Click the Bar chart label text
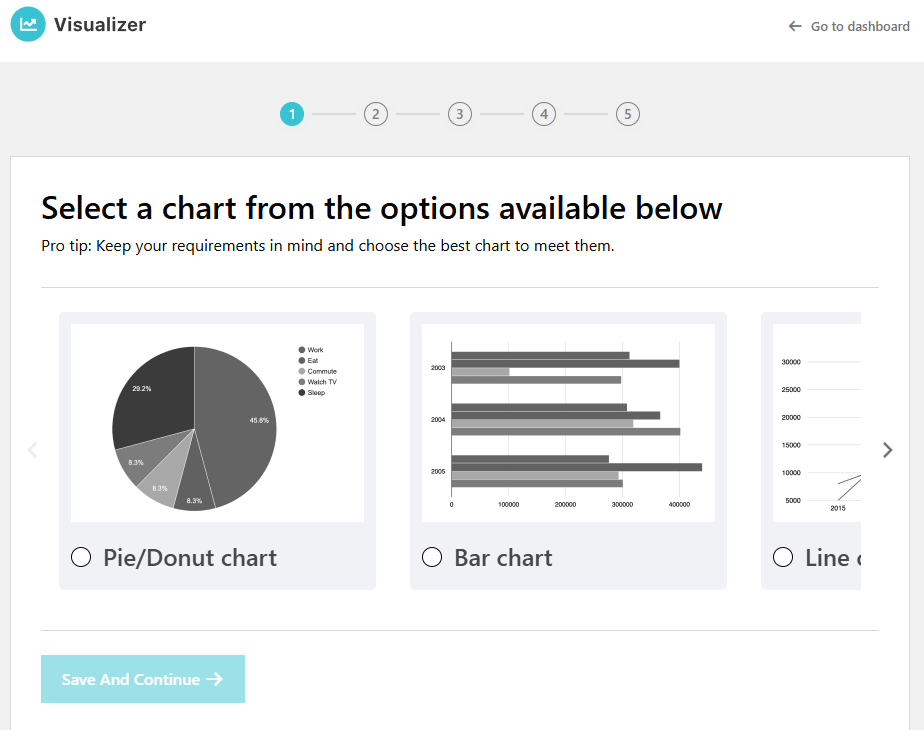 [x=503, y=558]
